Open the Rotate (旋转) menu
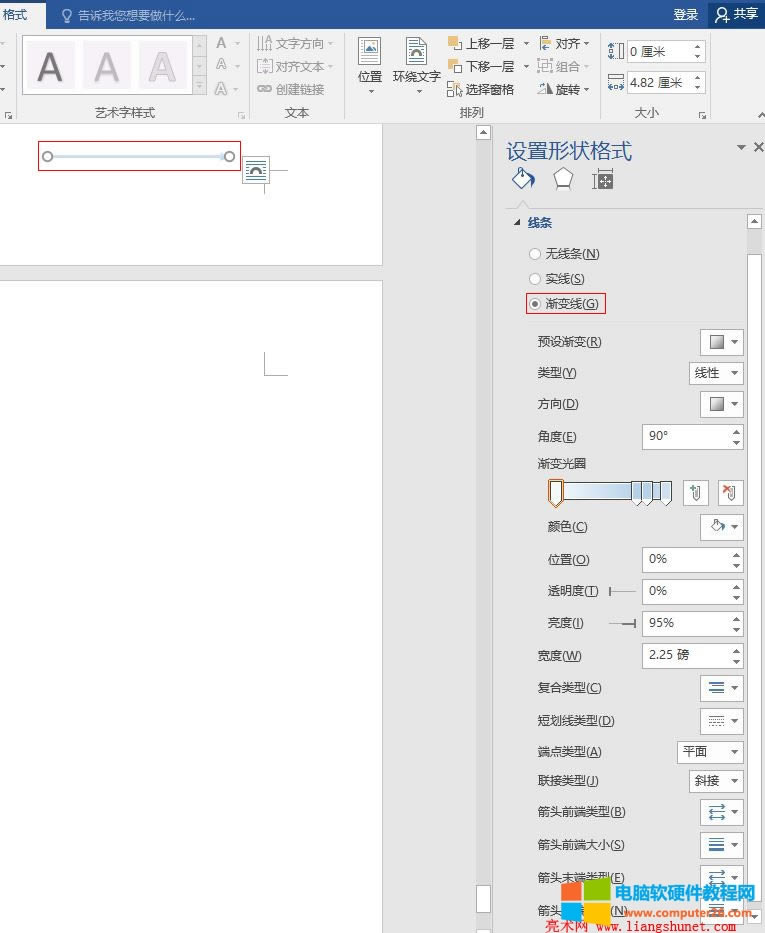Image resolution: width=765 pixels, height=933 pixels. (564, 89)
